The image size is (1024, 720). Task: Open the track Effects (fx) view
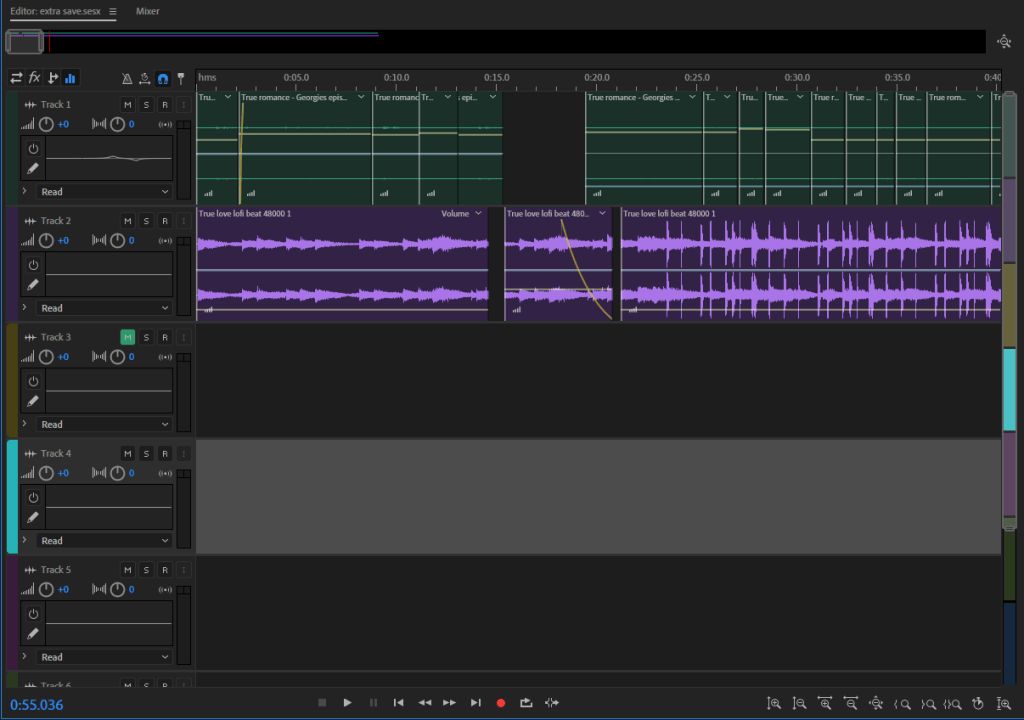[34, 78]
